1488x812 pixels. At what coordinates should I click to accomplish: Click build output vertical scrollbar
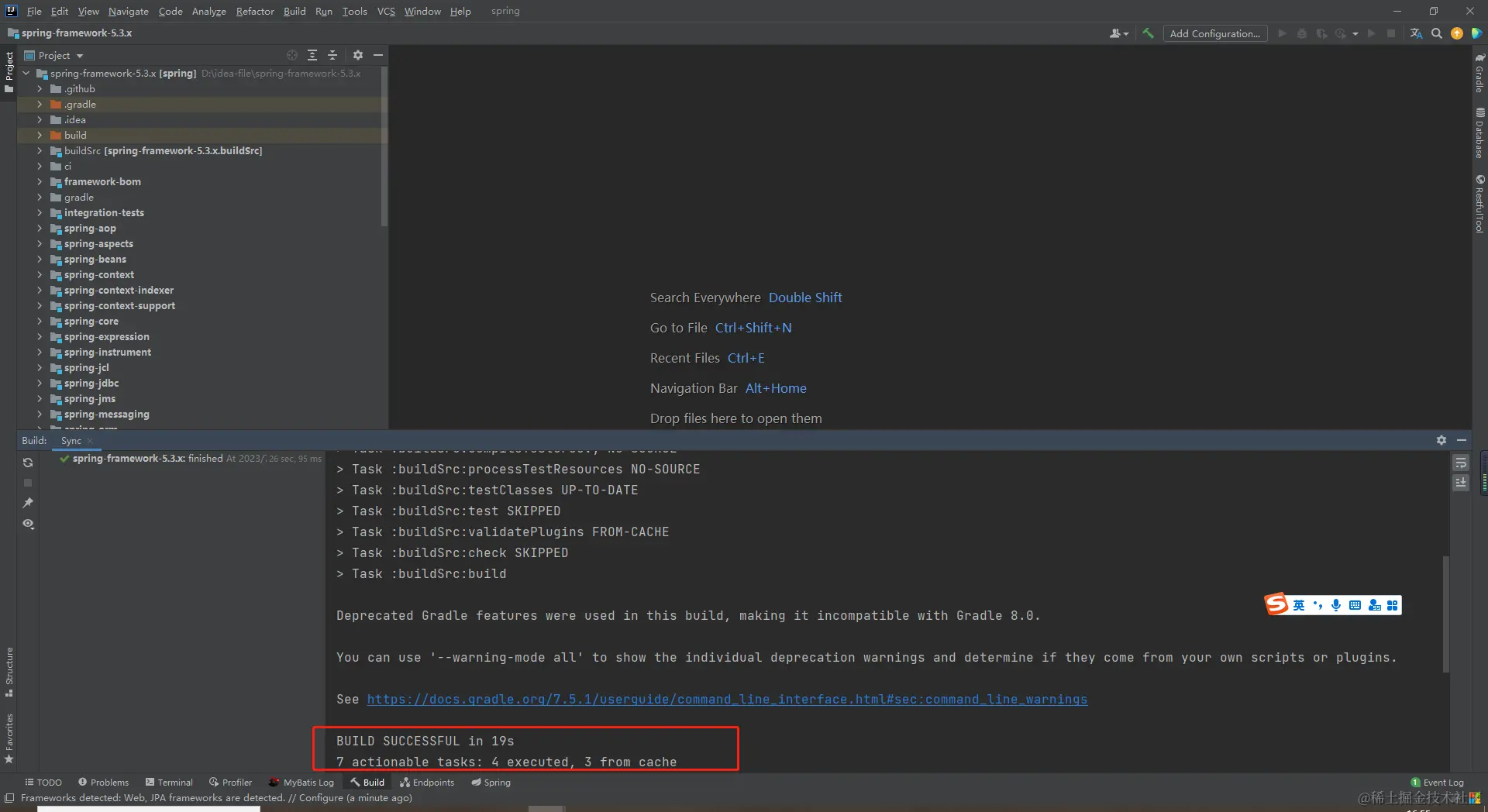pos(1445,614)
